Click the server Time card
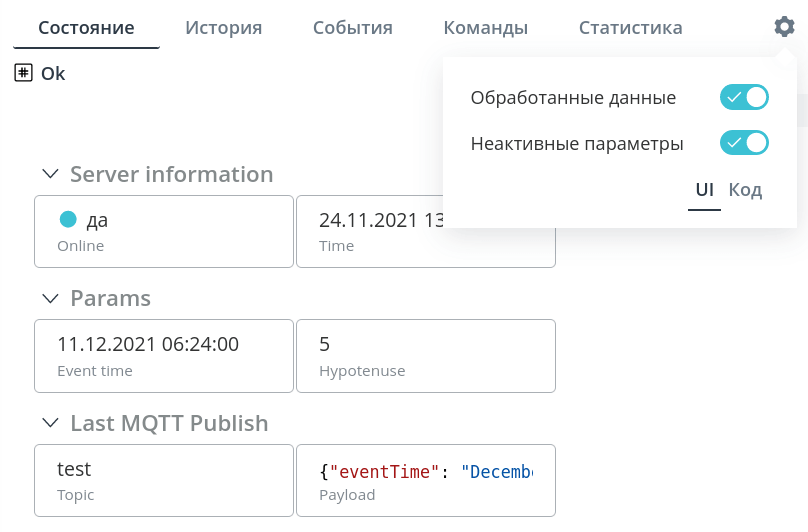 [x=426, y=231]
